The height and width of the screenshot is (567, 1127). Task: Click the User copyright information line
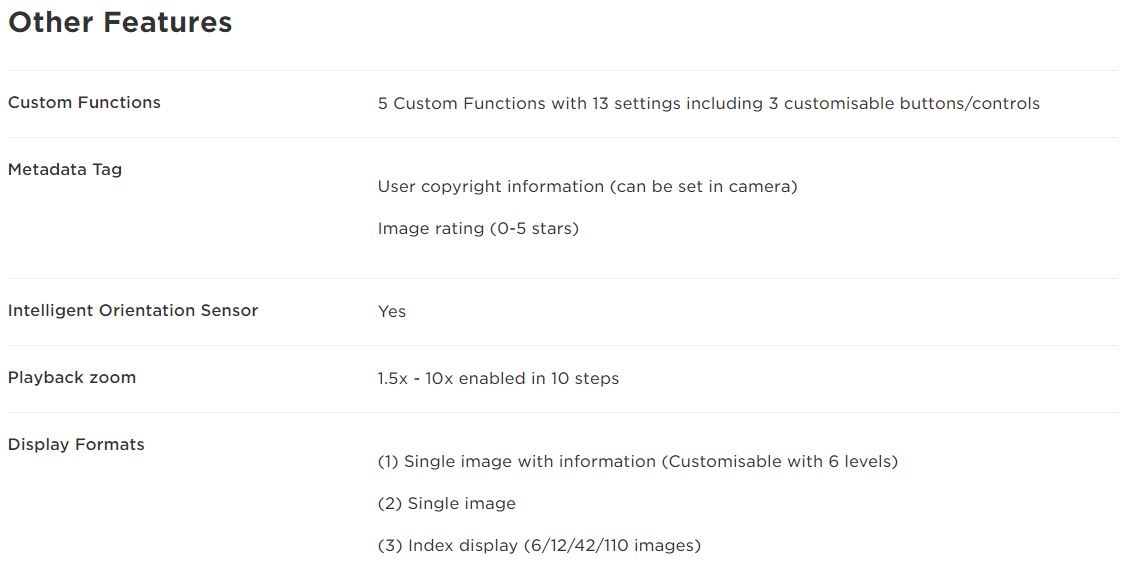(x=587, y=187)
